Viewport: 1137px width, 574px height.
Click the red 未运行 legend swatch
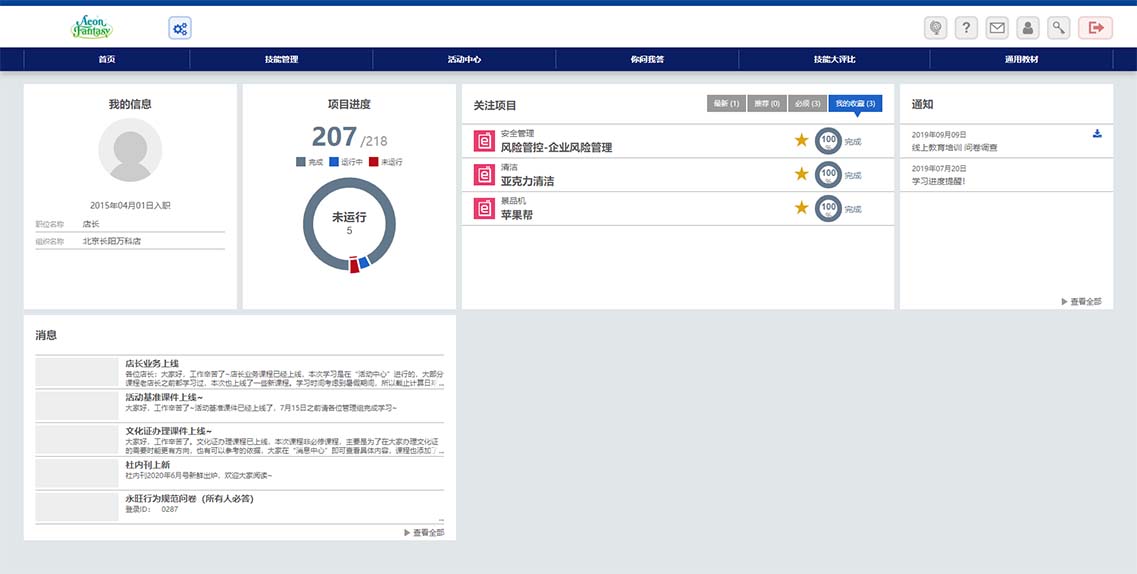373,162
